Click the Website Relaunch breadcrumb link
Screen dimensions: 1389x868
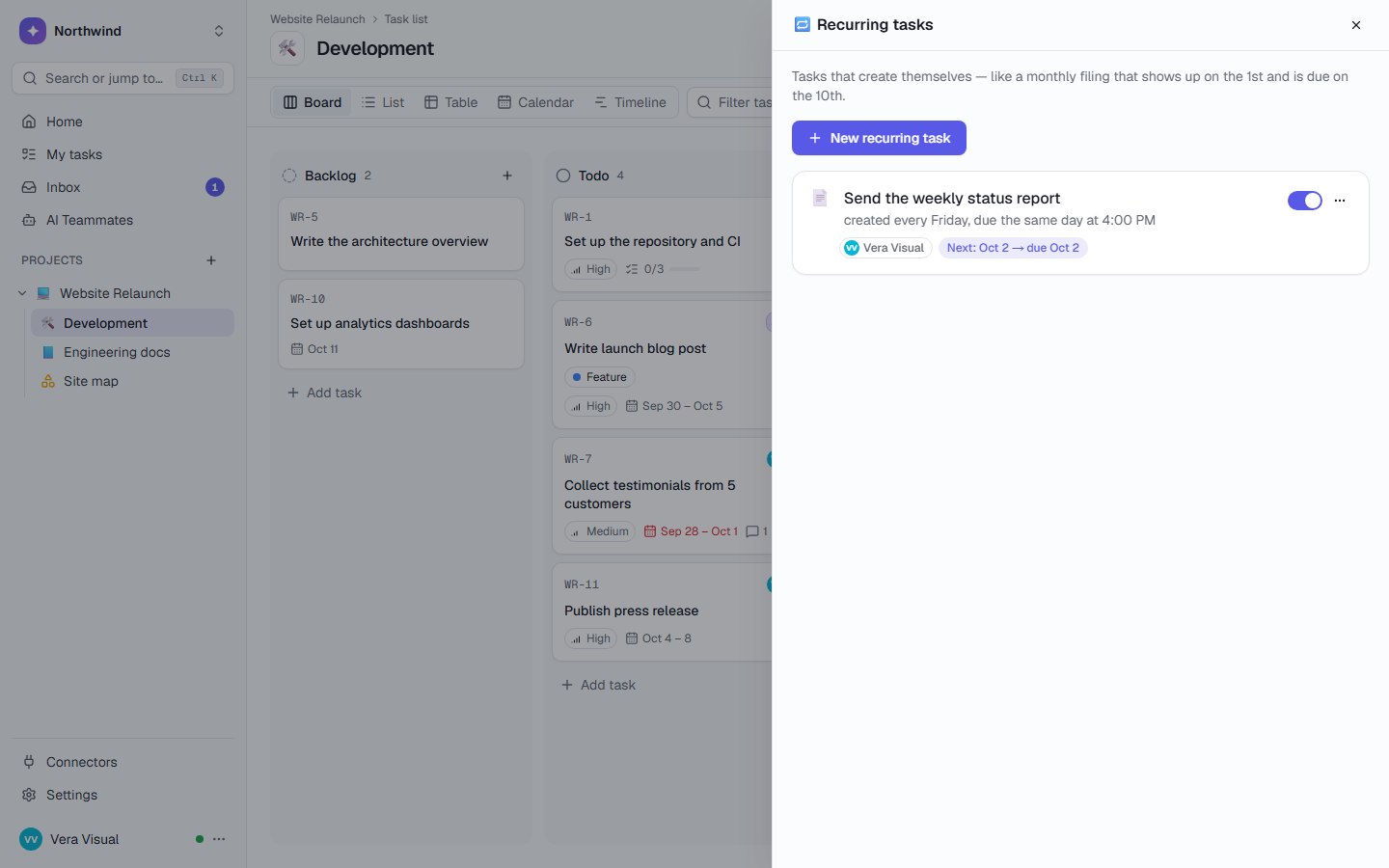point(317,19)
